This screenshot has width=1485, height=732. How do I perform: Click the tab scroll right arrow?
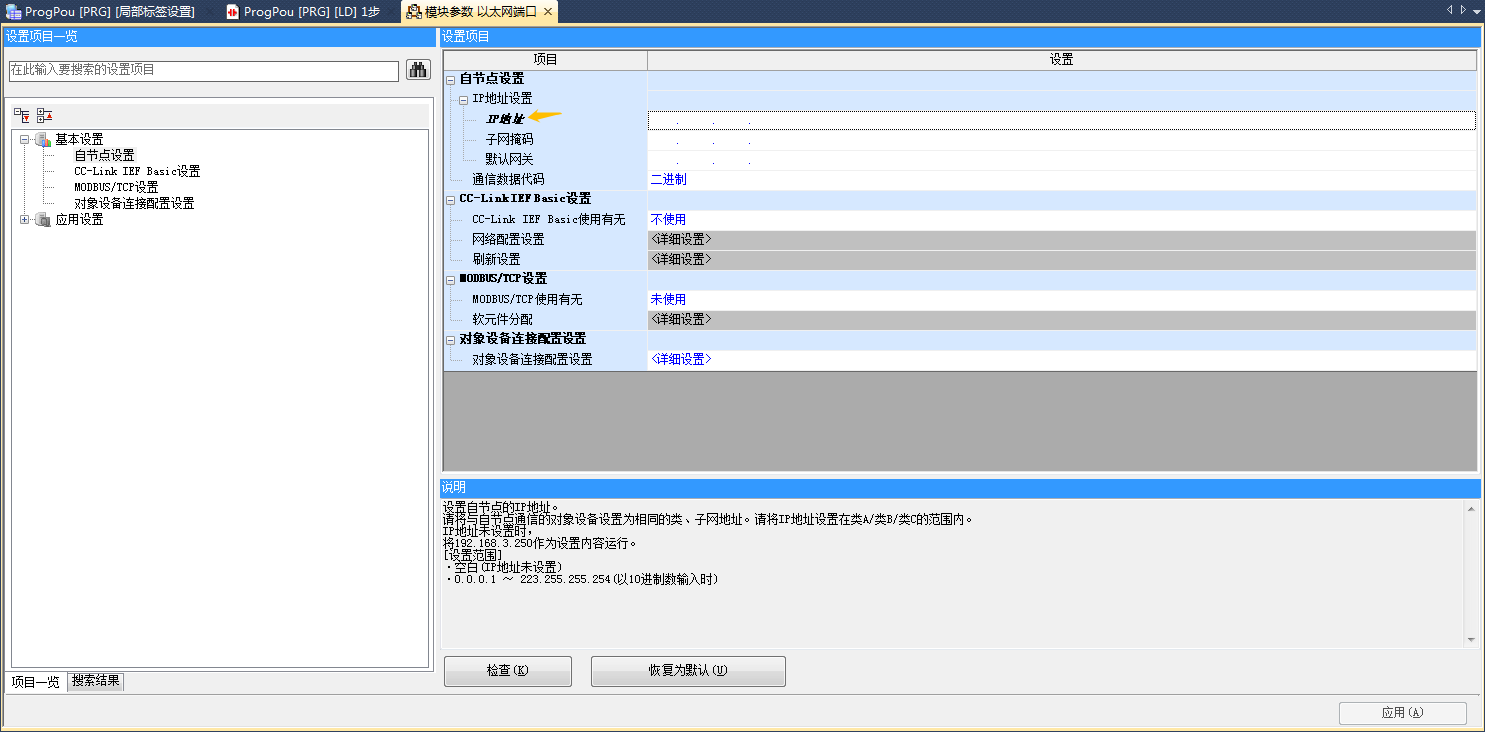(x=1462, y=10)
